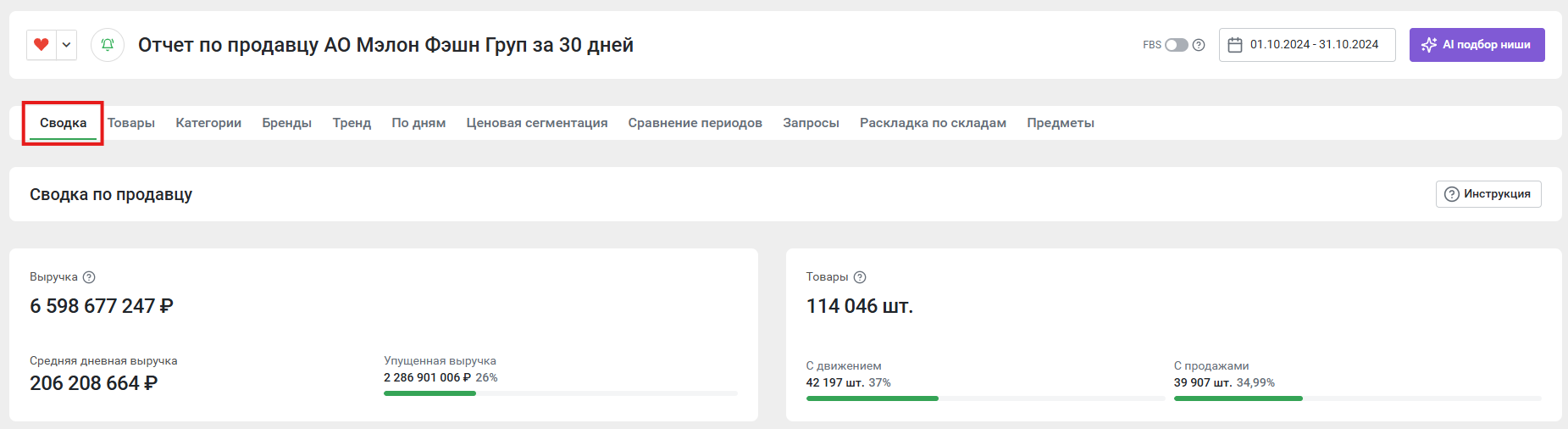Click the FBS help question icon
The width and height of the screenshot is (1568, 429).
[x=1199, y=45]
